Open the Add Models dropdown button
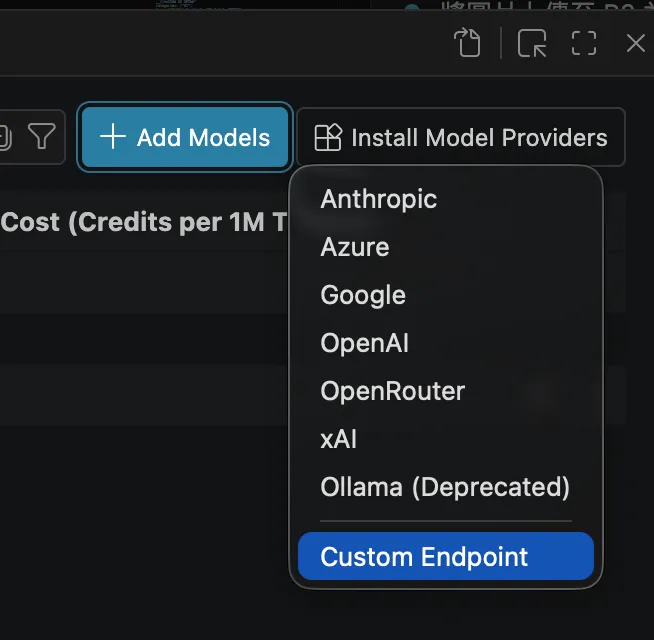 185,137
